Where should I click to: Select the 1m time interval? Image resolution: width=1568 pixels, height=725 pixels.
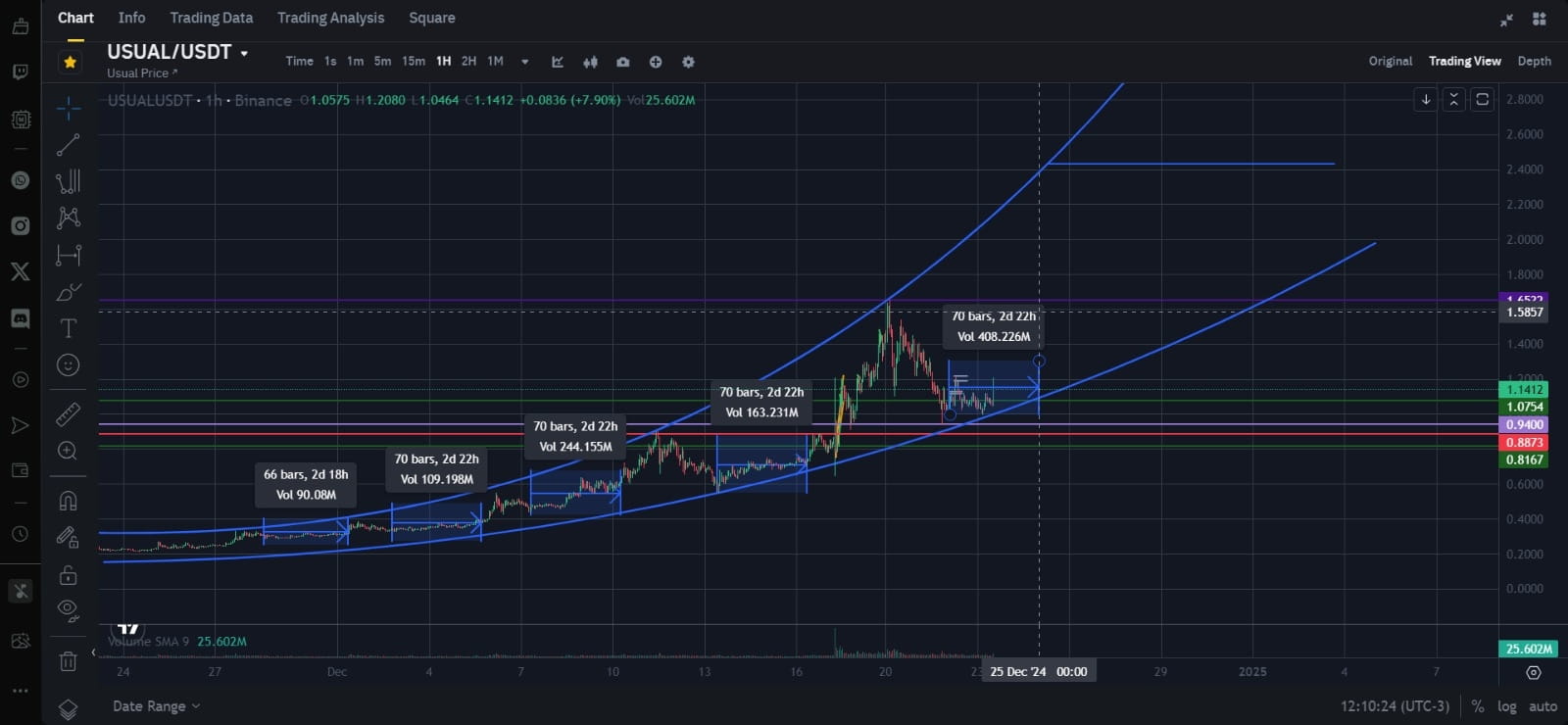[x=355, y=61]
